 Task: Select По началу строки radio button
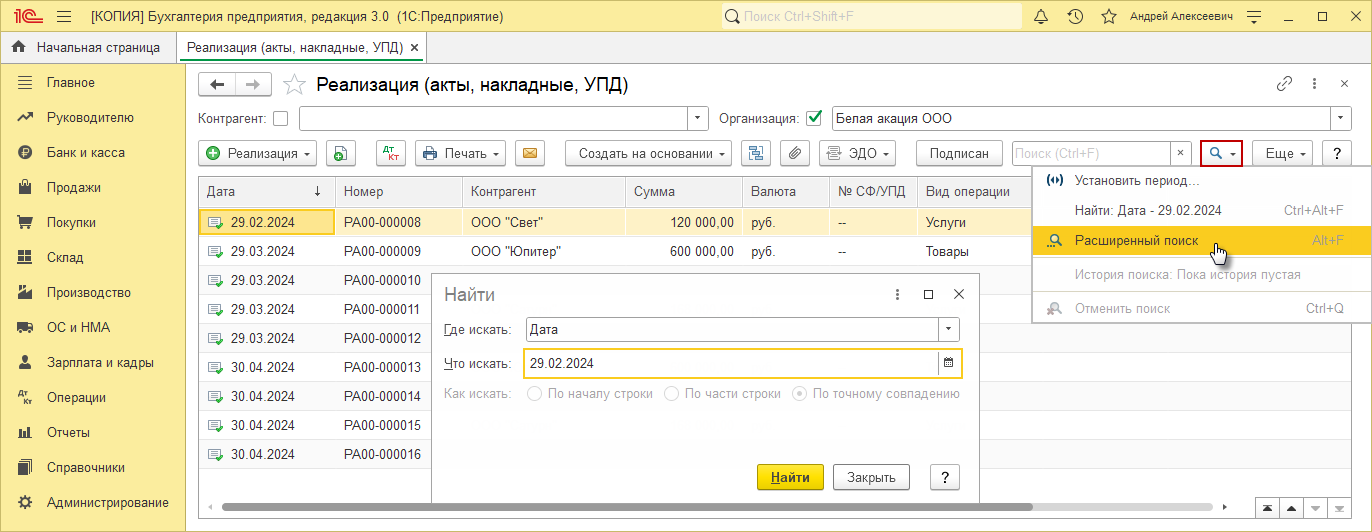(x=533, y=394)
